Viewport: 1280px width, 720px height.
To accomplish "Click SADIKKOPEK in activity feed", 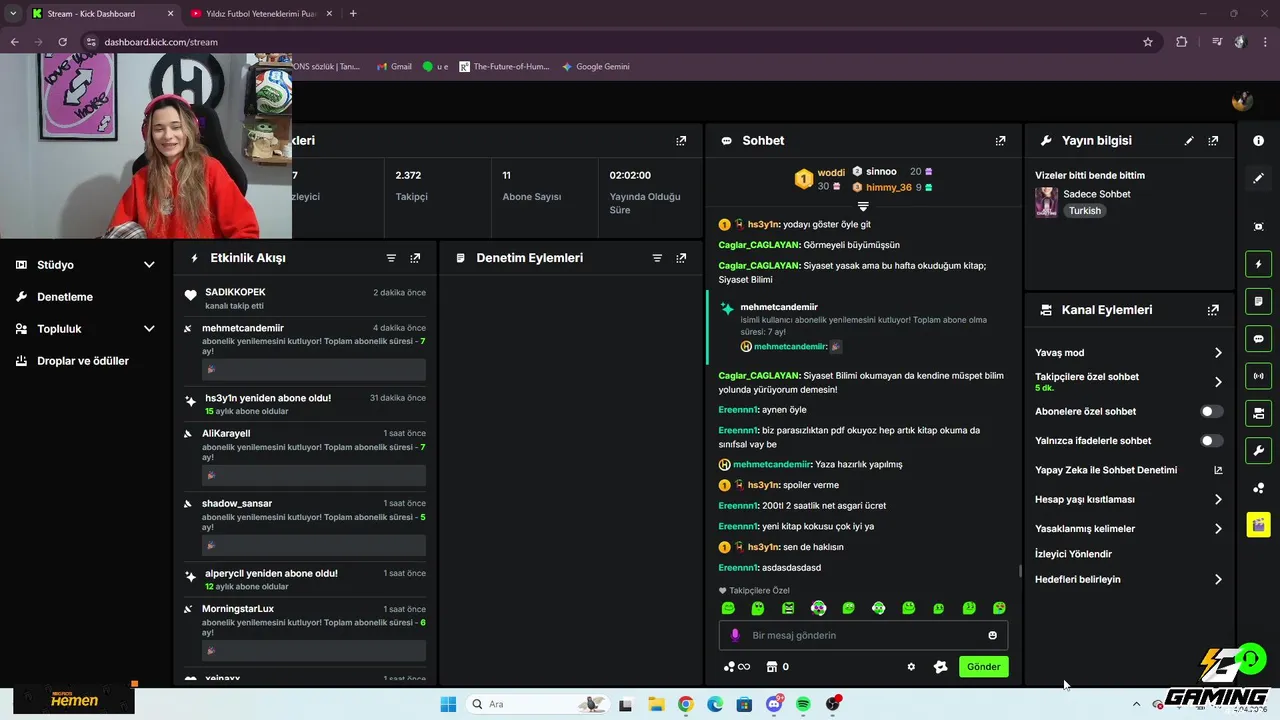I will click(x=235, y=292).
